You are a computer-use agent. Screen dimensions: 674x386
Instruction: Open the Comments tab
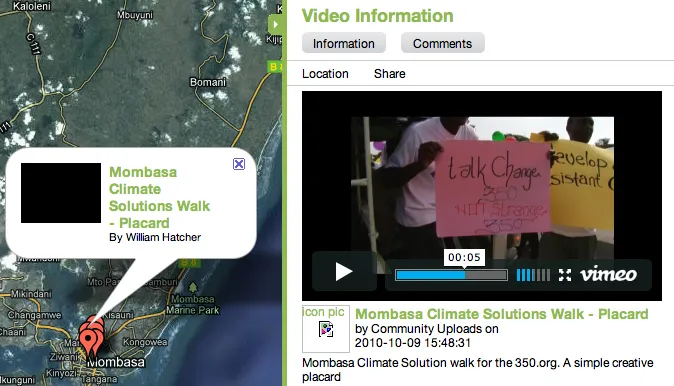point(443,43)
